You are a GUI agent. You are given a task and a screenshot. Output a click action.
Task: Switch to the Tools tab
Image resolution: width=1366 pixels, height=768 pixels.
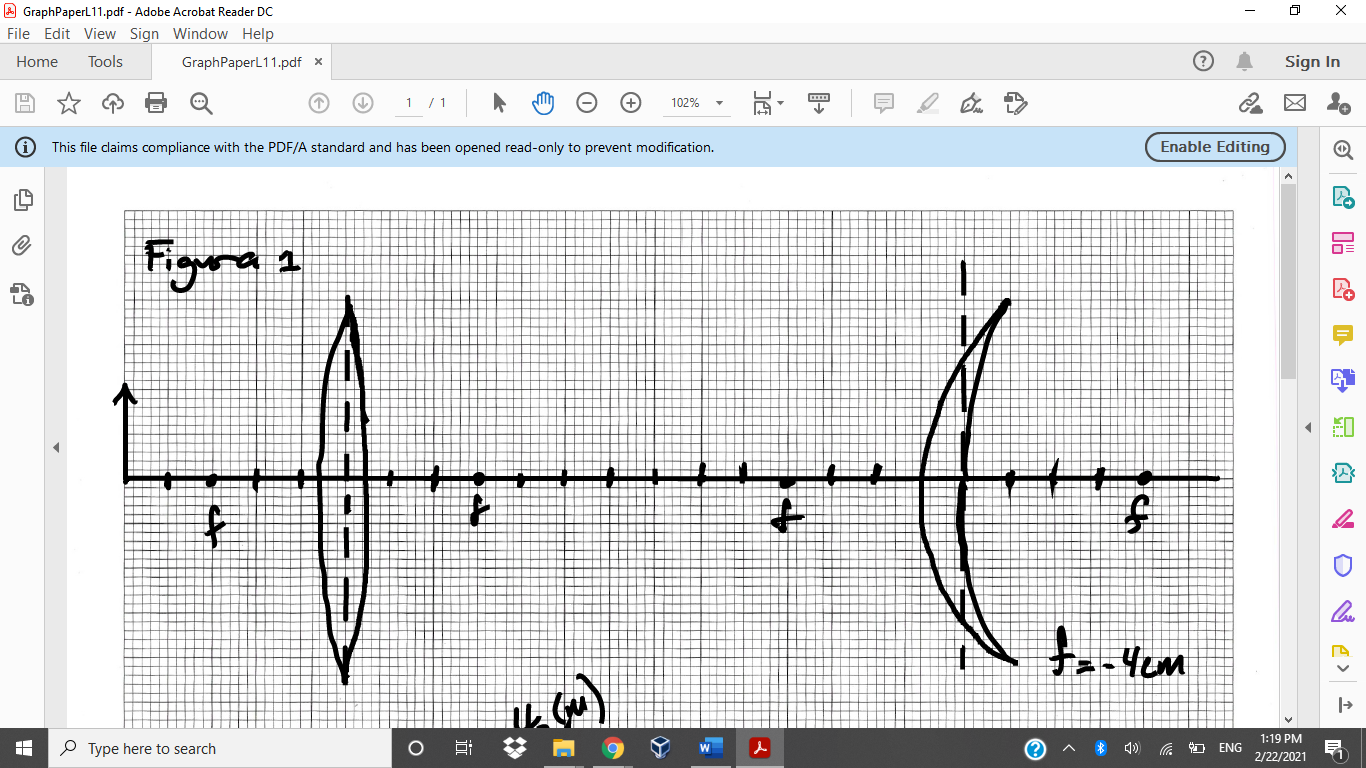pyautogui.click(x=105, y=61)
